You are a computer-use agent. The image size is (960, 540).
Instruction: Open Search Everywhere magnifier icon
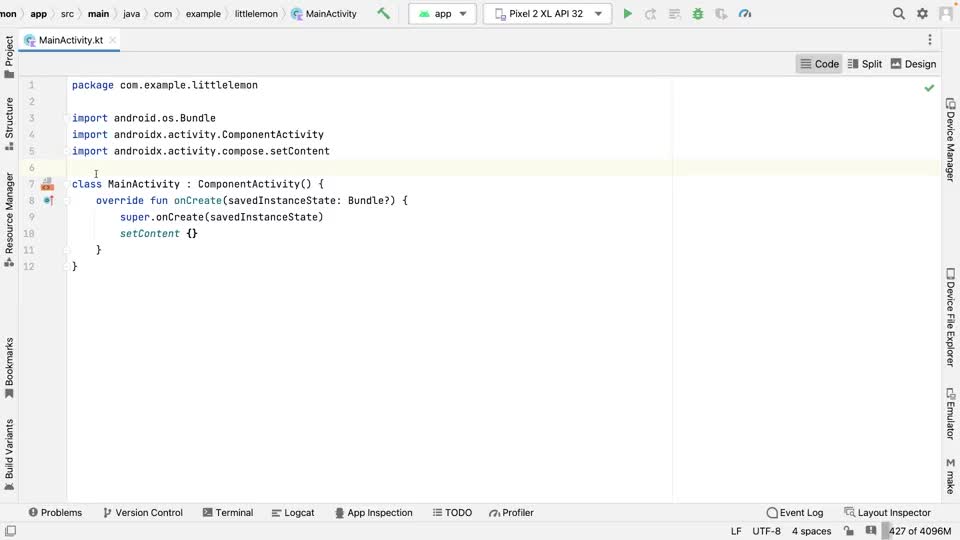coord(898,14)
